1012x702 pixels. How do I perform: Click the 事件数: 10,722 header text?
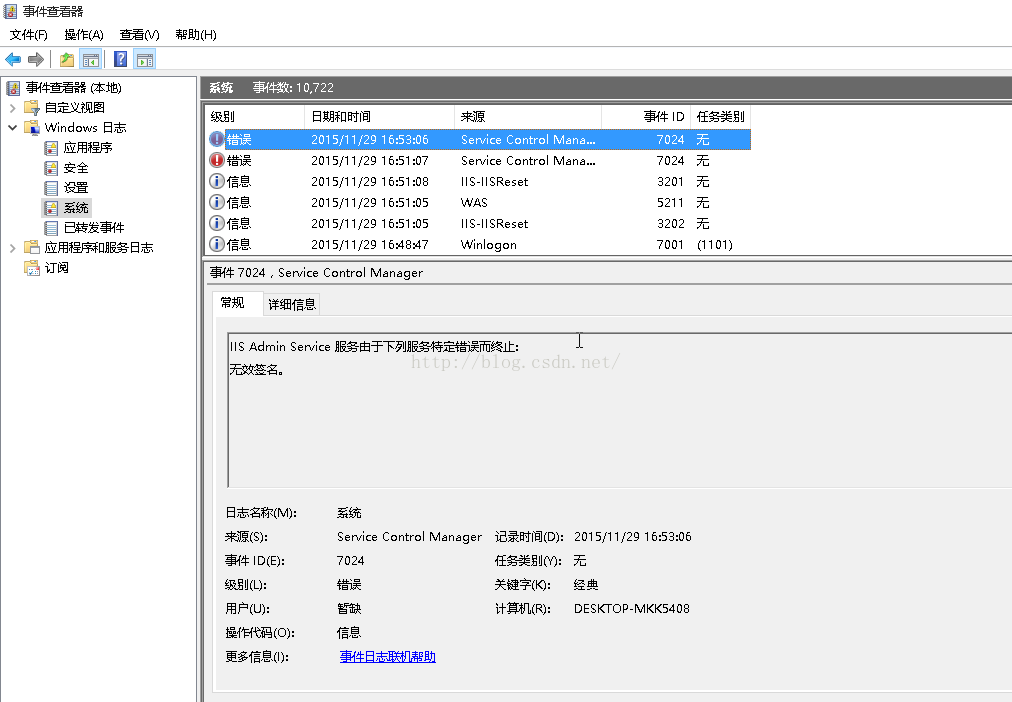293,88
